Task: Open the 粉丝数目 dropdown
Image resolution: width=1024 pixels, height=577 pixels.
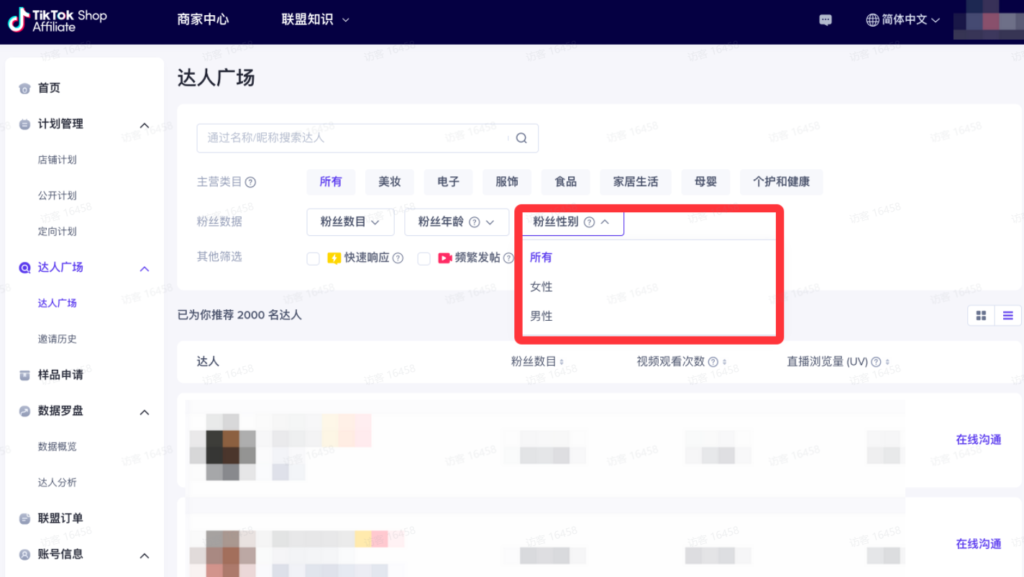Action: pyautogui.click(x=350, y=222)
